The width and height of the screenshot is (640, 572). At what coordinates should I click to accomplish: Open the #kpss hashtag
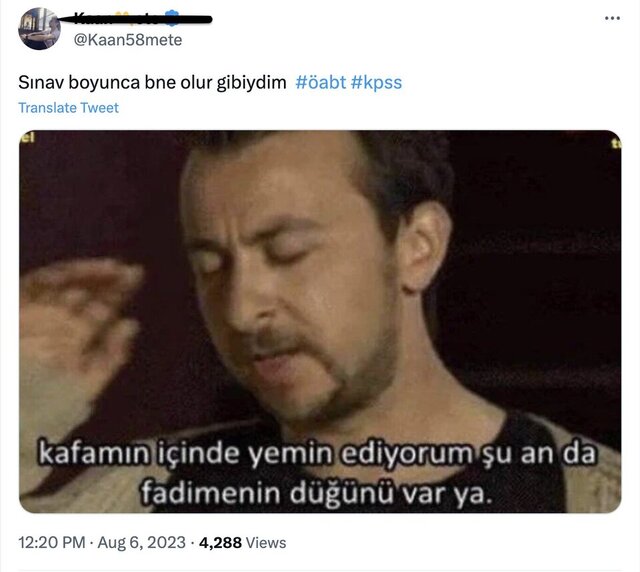(376, 83)
